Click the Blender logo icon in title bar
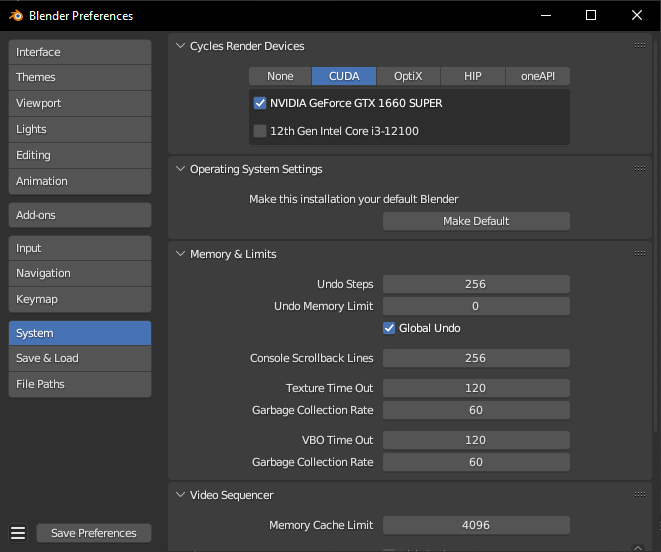The width and height of the screenshot is (661, 552). point(13,16)
